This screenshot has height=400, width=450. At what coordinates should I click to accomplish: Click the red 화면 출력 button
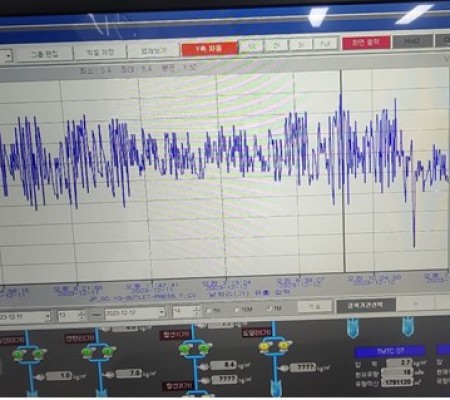point(366,43)
